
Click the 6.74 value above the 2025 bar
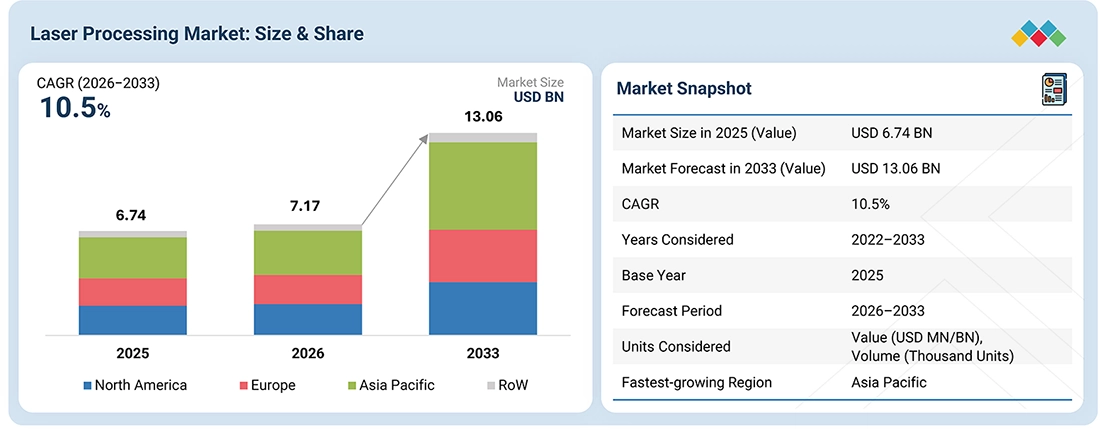coord(133,216)
